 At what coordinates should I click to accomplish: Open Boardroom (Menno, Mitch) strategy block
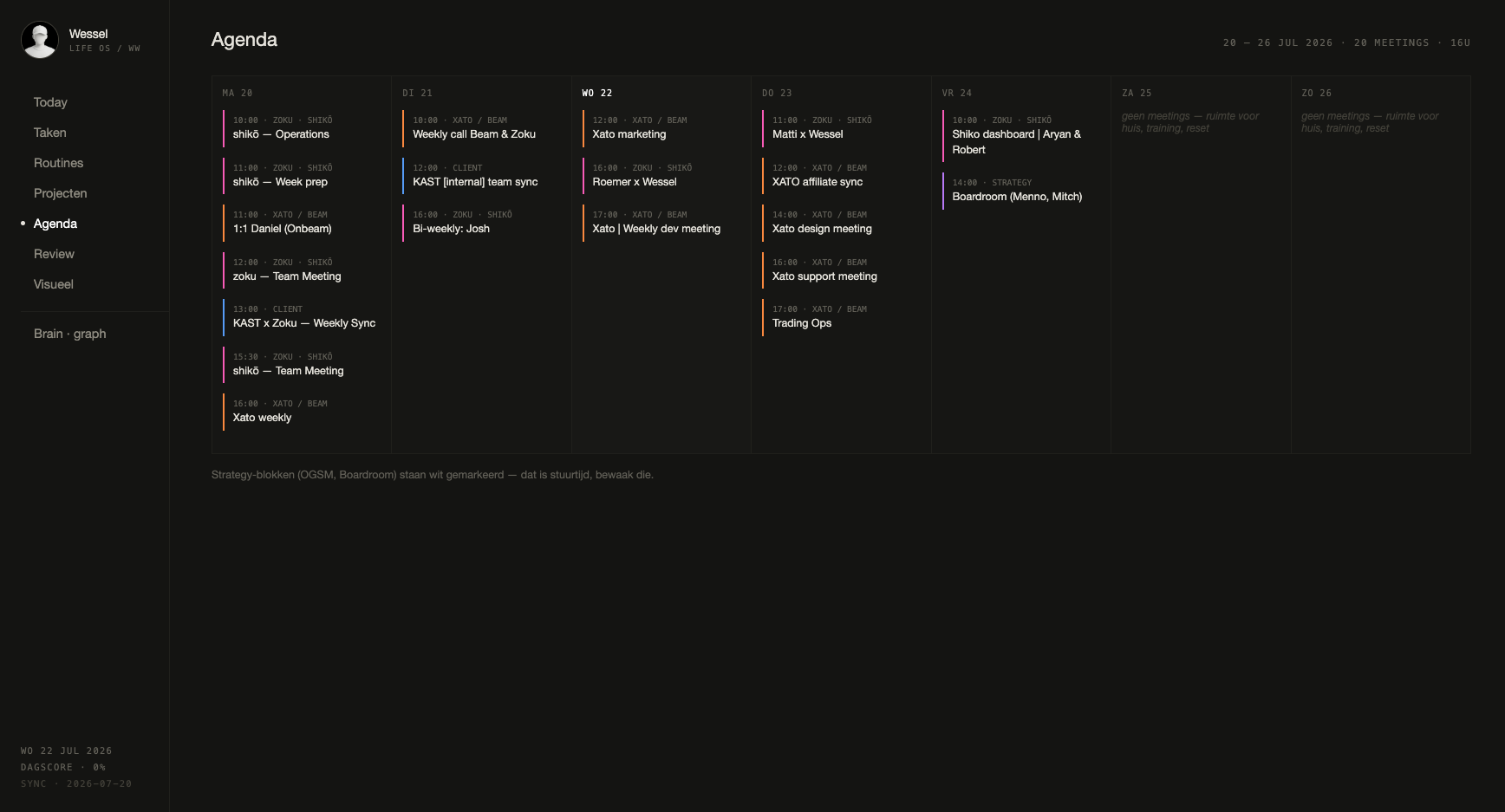[1020, 190]
